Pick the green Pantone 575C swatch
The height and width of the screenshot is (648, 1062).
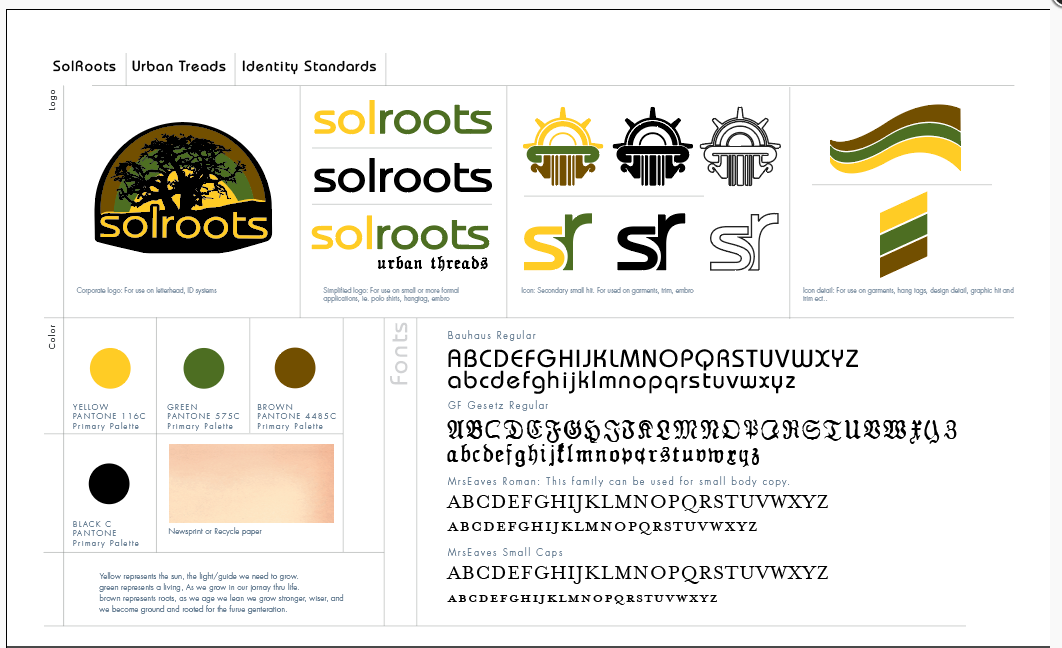(204, 368)
